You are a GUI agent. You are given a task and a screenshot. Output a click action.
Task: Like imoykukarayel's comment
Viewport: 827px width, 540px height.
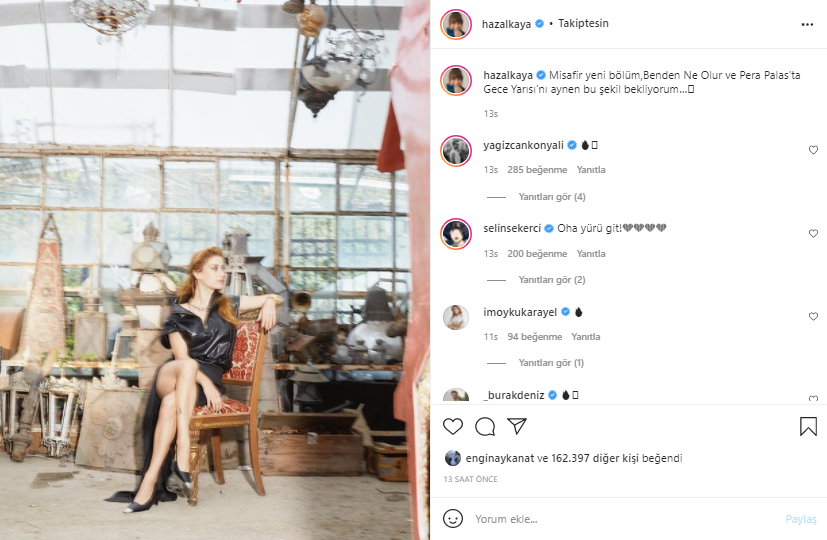pyautogui.click(x=813, y=316)
